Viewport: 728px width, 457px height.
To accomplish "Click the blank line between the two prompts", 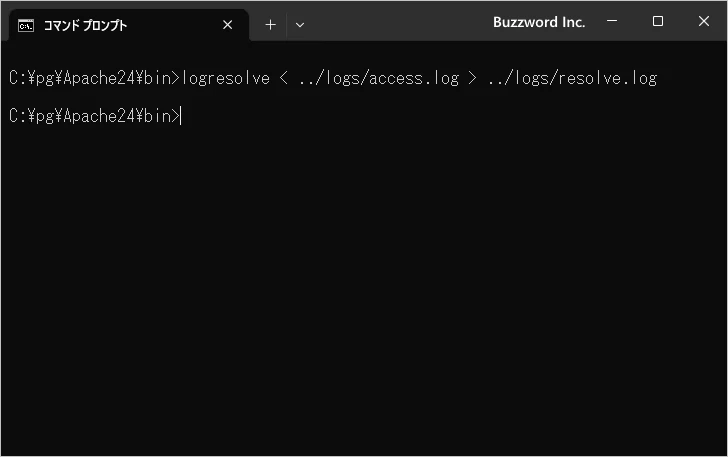I will (x=300, y=97).
